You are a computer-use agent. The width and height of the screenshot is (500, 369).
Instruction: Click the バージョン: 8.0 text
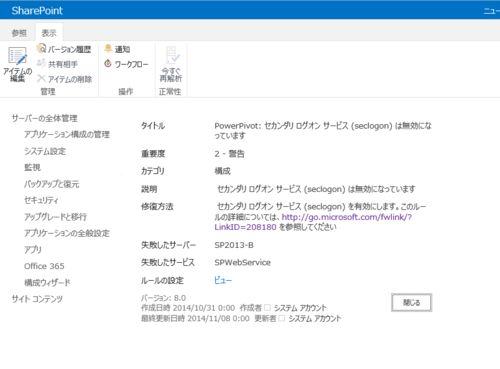click(163, 298)
